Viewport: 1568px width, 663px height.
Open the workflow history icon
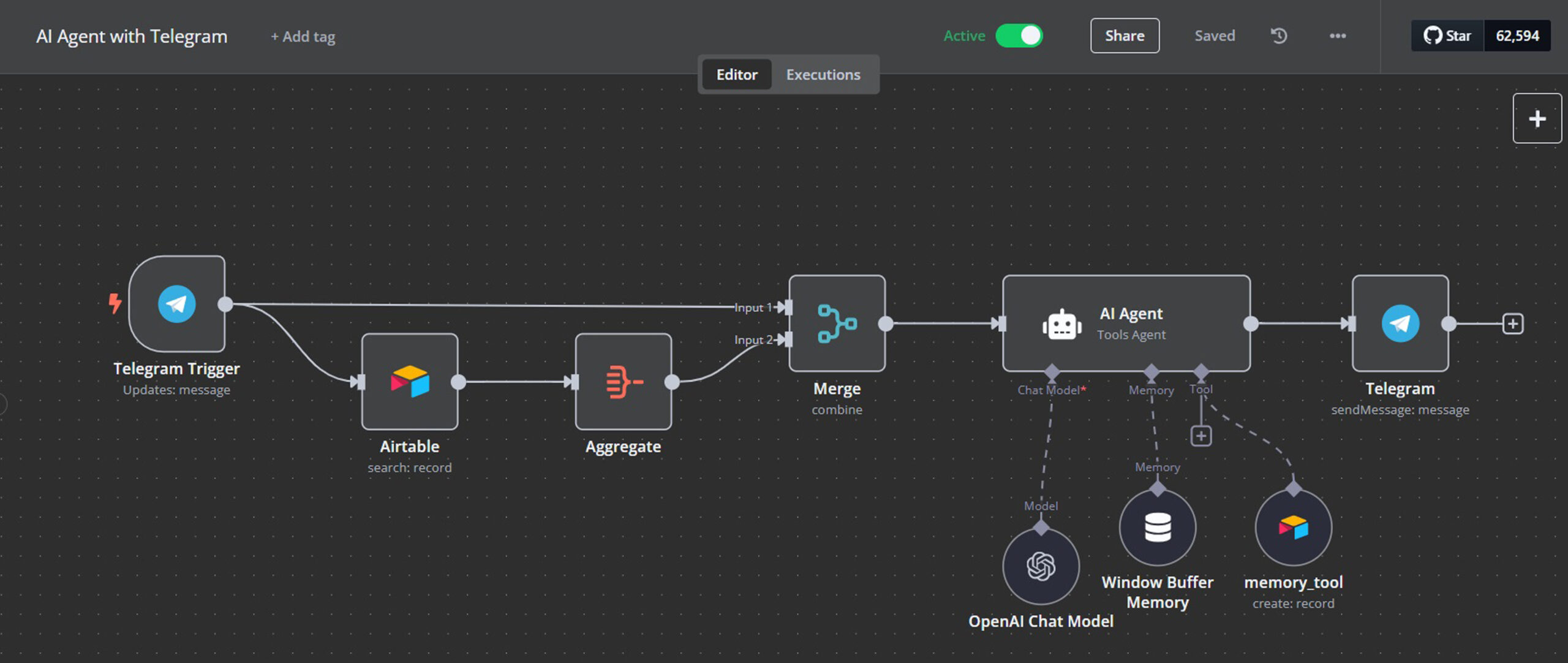click(1279, 36)
